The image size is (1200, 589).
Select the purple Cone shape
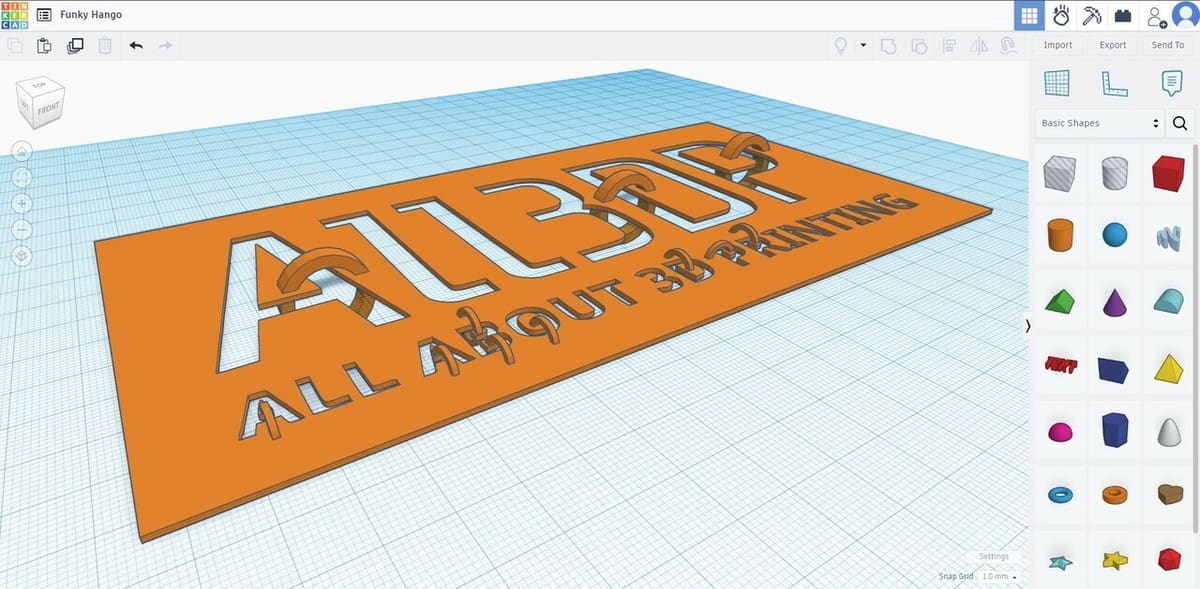(x=1114, y=301)
